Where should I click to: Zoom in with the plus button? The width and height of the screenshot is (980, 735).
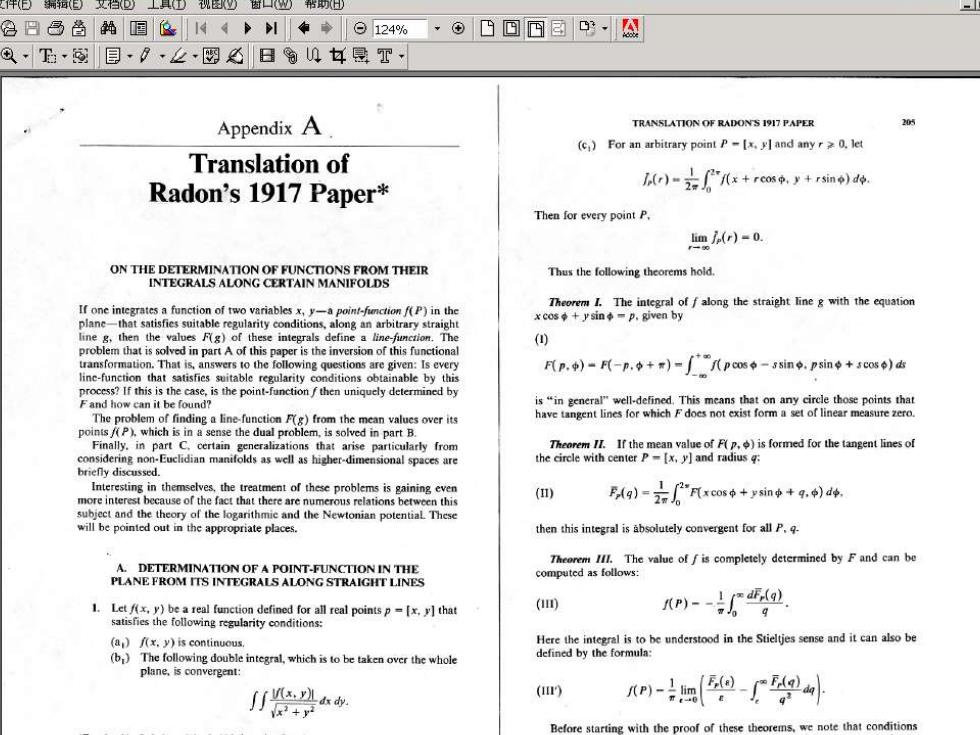pyautogui.click(x=458, y=28)
